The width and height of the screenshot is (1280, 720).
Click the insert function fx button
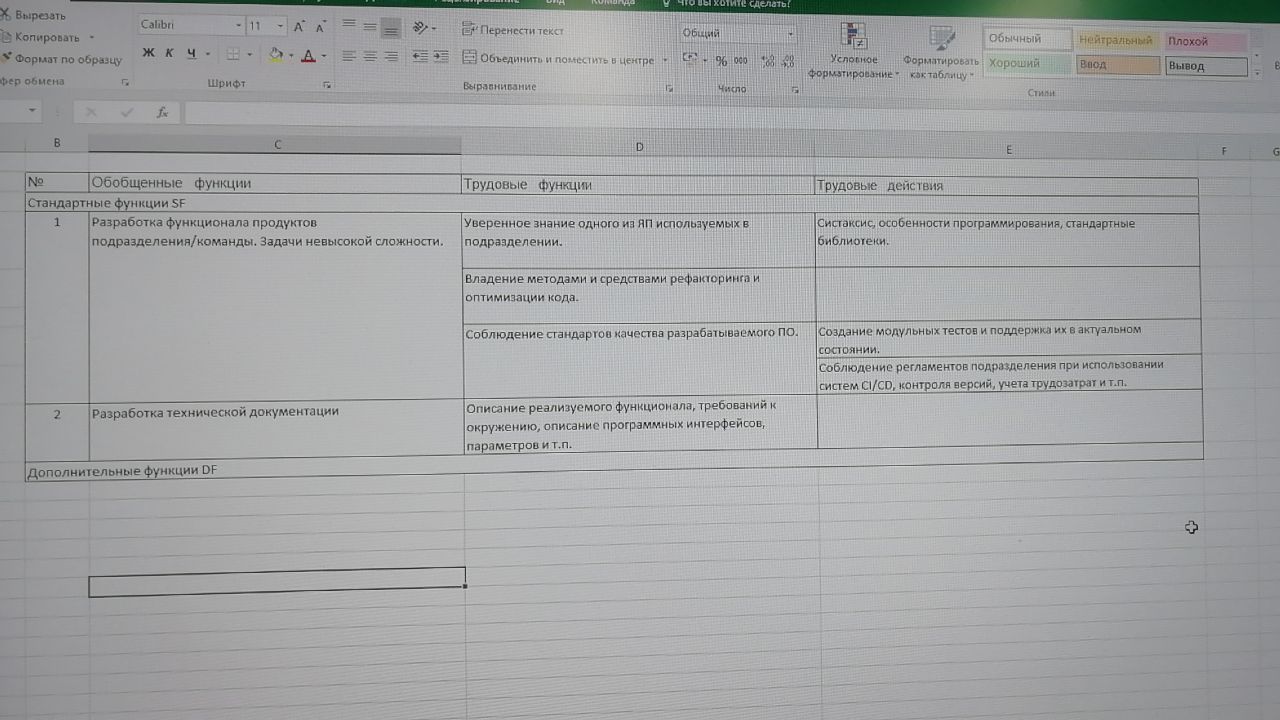[162, 113]
